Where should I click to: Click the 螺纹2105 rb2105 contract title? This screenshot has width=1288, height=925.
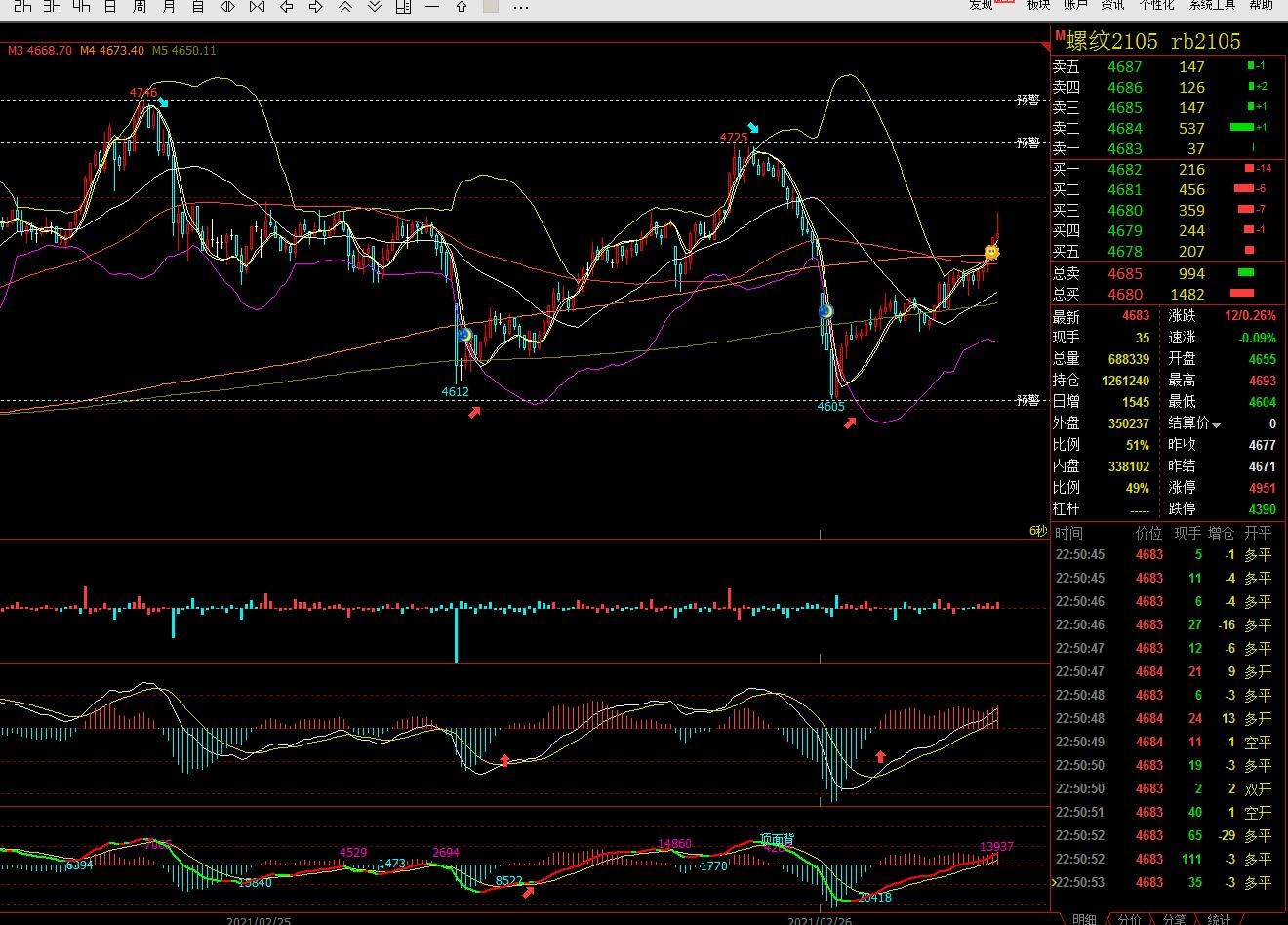[x=1152, y=41]
